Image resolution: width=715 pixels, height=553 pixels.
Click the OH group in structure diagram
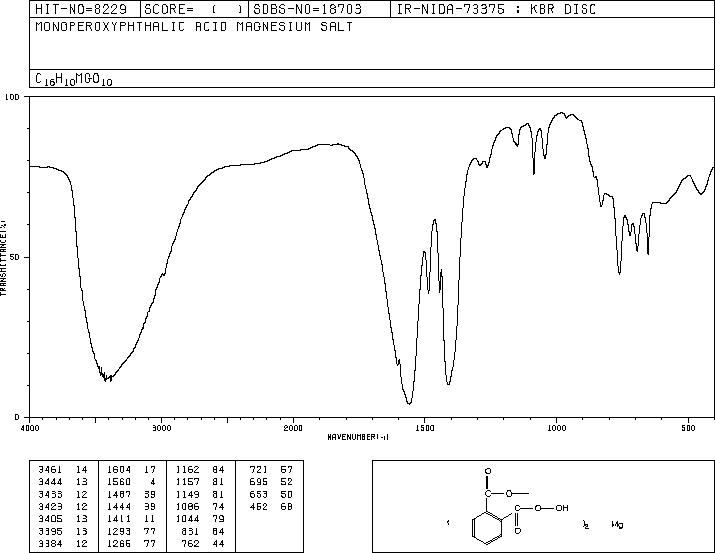point(562,508)
